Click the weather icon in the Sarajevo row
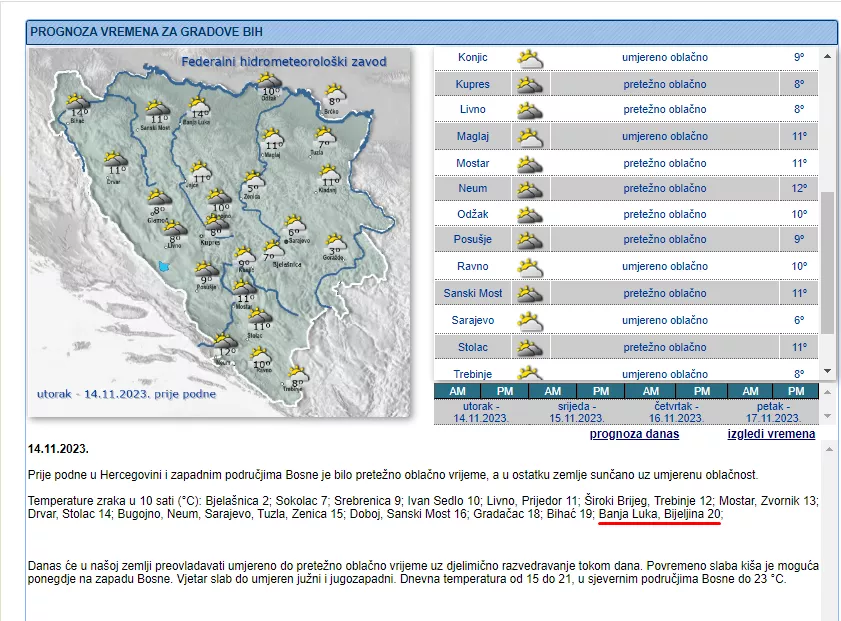Image resolution: width=841 pixels, height=621 pixels. (x=530, y=321)
